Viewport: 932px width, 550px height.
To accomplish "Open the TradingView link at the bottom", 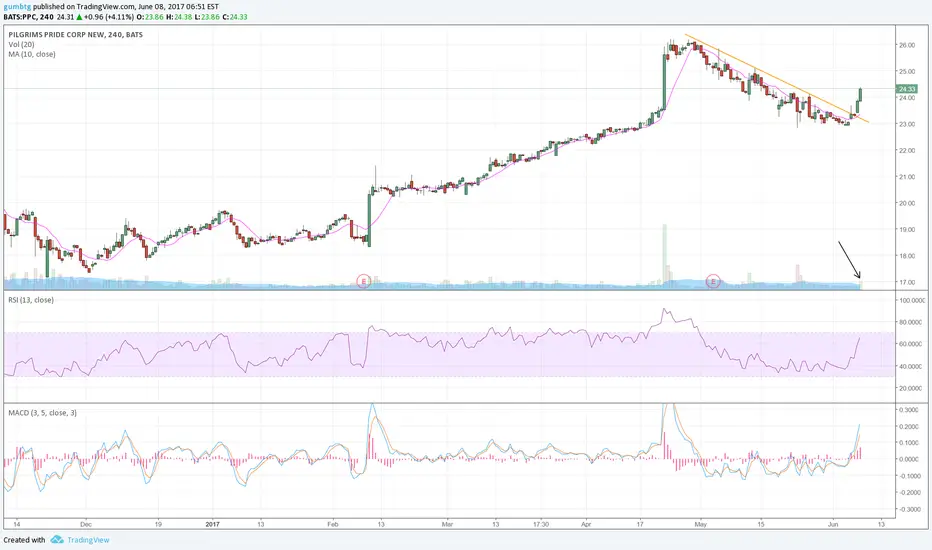I will 88,540.
